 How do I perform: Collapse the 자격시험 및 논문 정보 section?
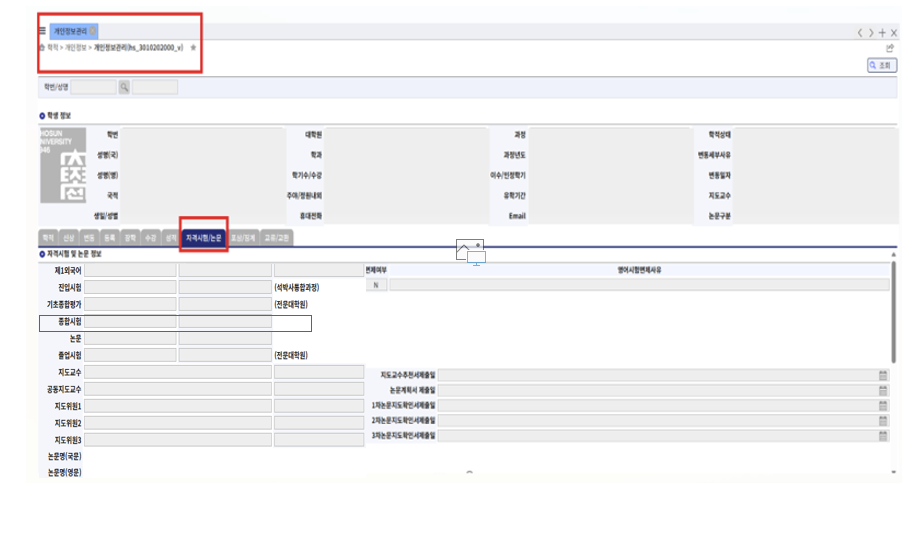[42, 254]
